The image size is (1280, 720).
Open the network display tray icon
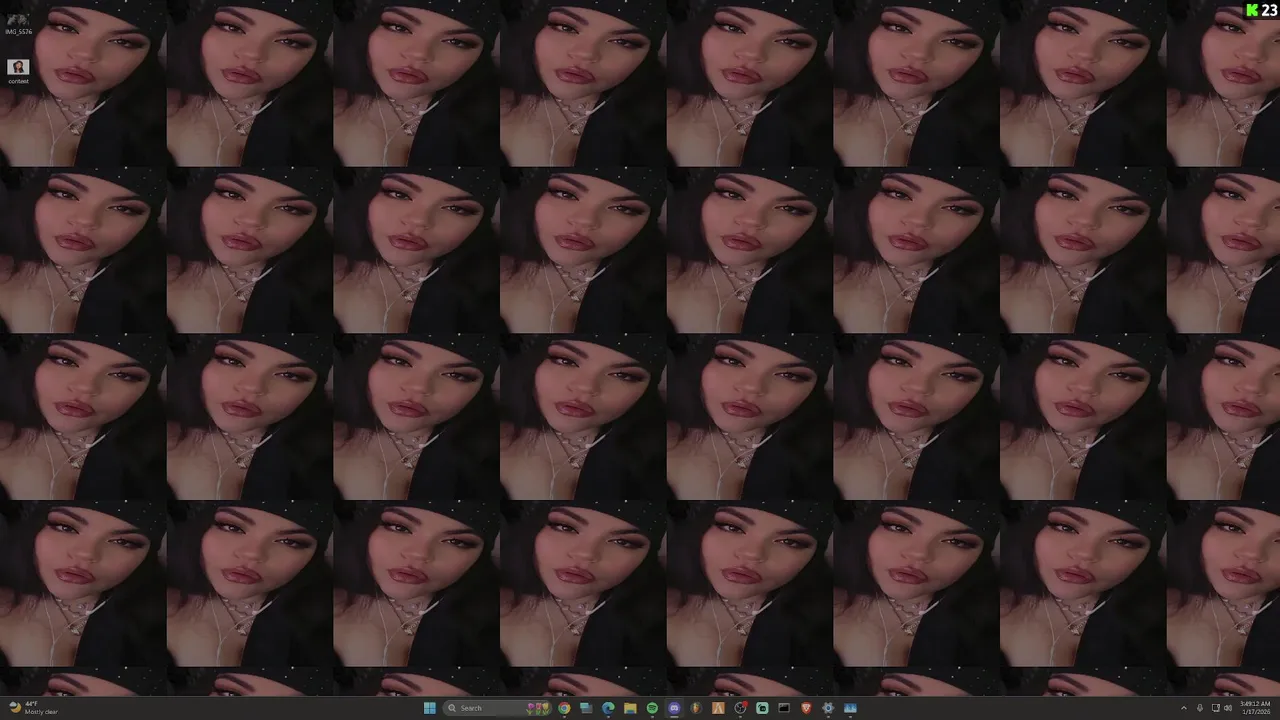pos(1215,708)
